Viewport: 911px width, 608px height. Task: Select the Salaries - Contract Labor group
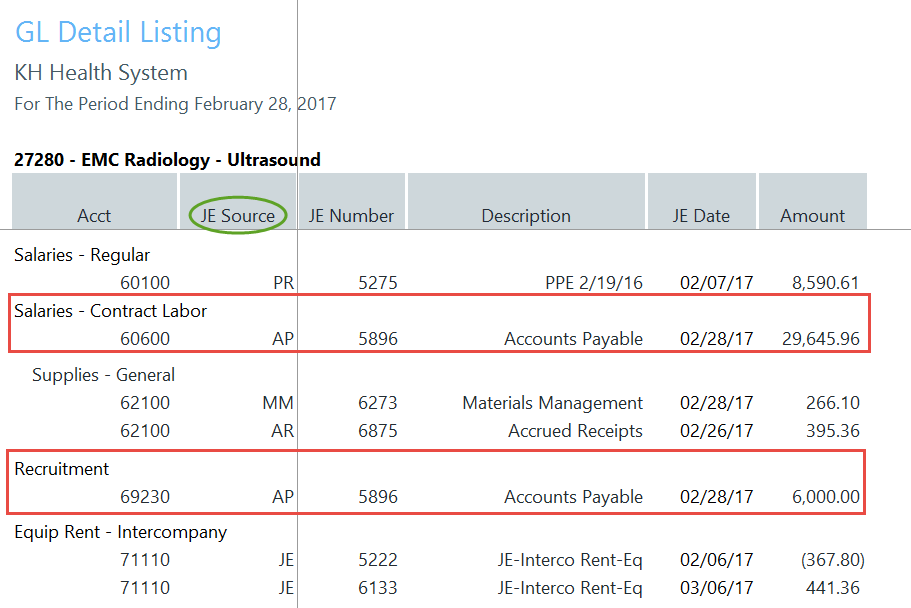click(110, 311)
